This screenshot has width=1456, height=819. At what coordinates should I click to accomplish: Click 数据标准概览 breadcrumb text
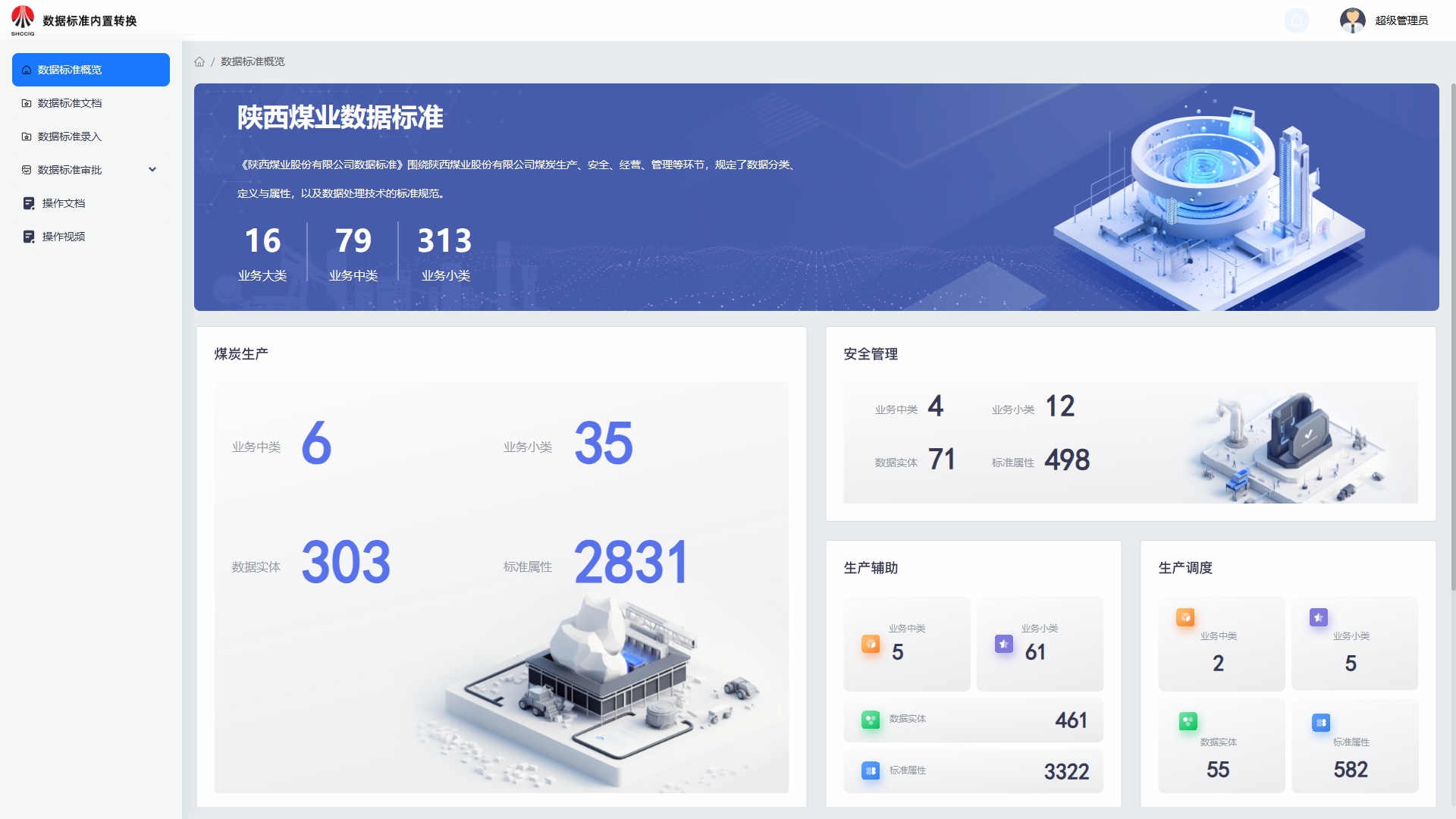tap(253, 61)
